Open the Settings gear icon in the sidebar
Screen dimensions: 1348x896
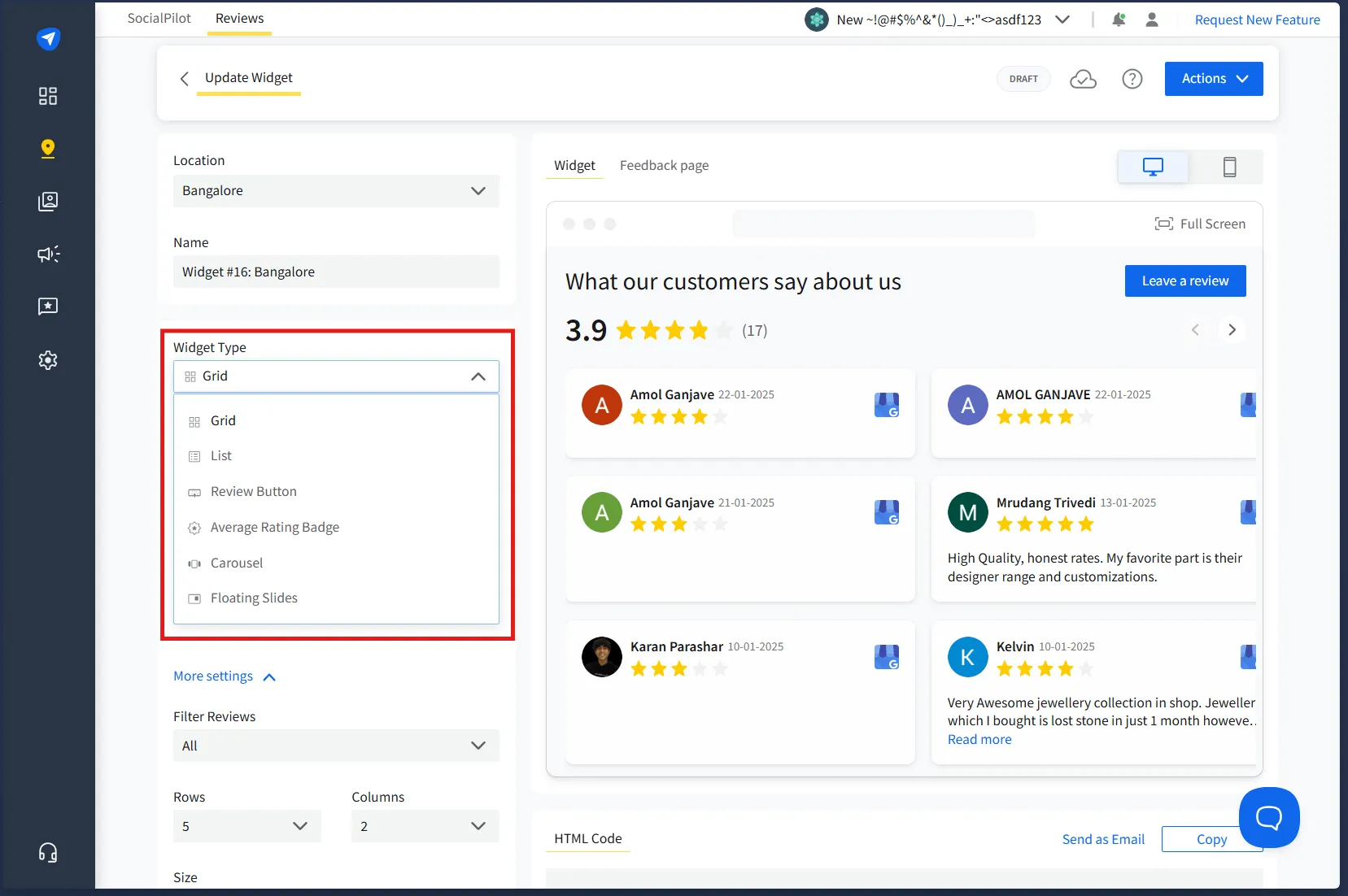pyautogui.click(x=48, y=360)
